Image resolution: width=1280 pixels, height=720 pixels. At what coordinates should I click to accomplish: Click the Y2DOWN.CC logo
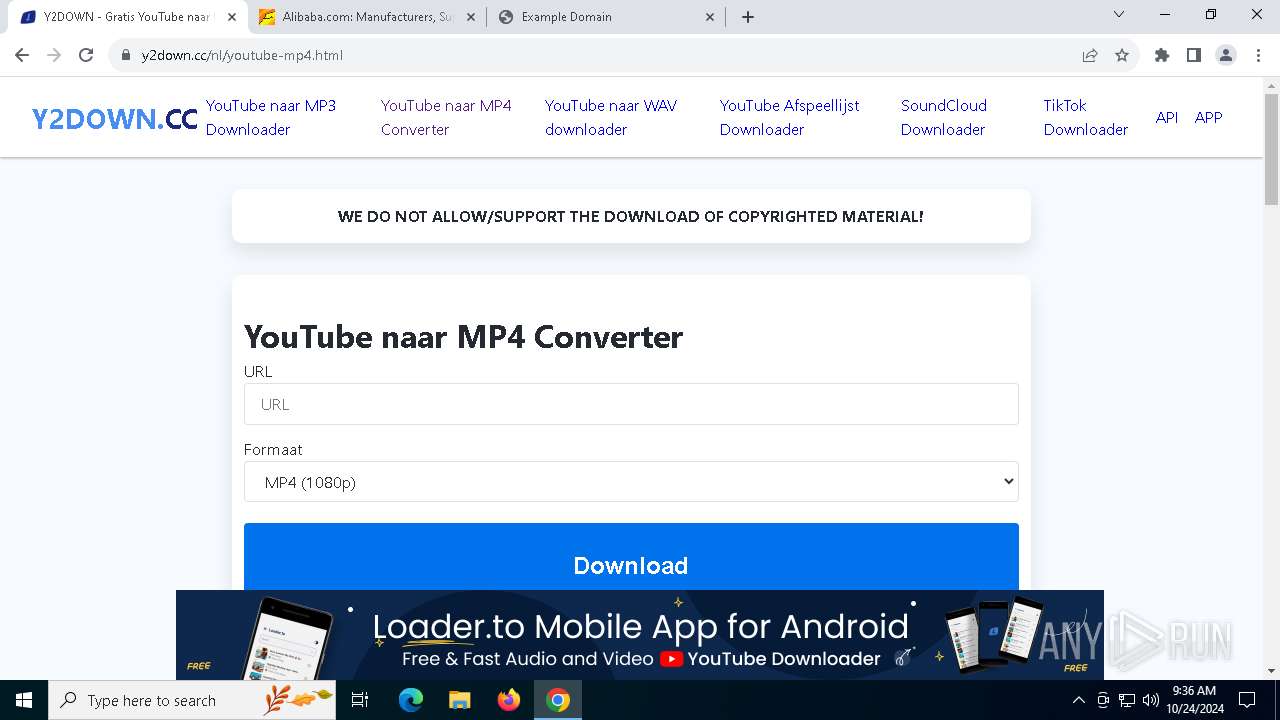114,119
